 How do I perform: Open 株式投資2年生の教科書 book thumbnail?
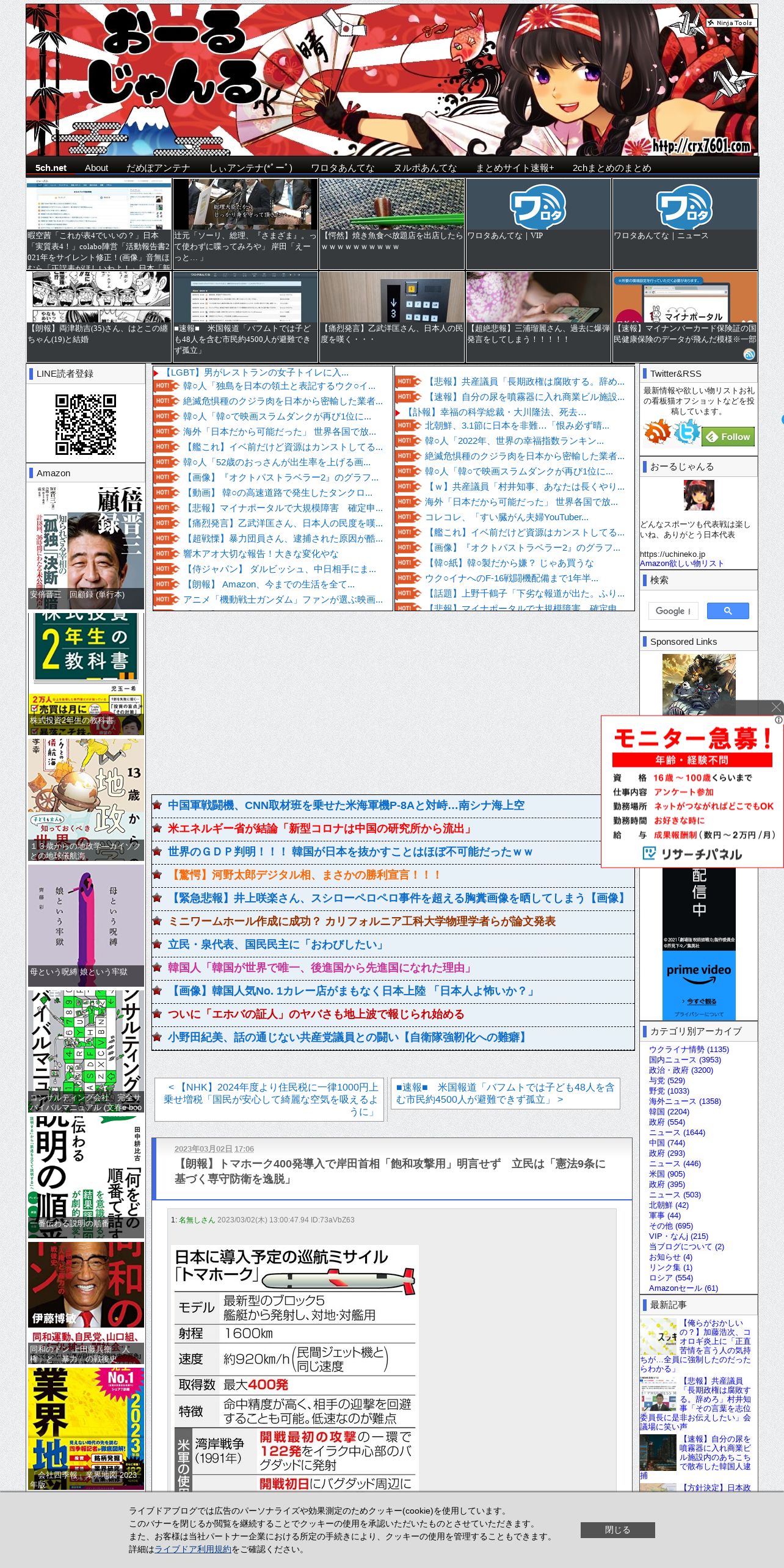pos(85,673)
